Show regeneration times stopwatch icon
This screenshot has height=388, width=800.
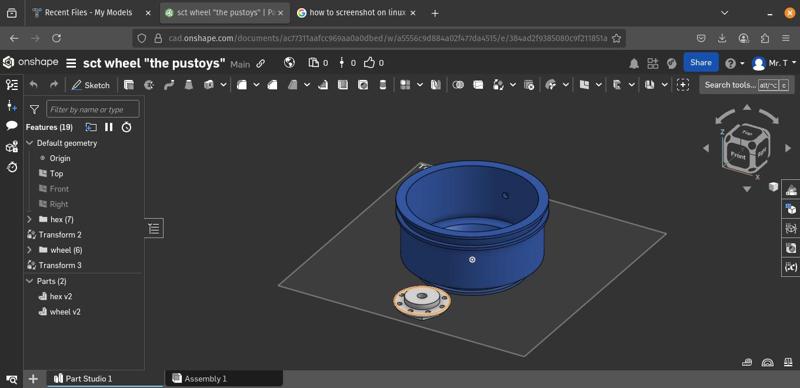click(x=127, y=127)
